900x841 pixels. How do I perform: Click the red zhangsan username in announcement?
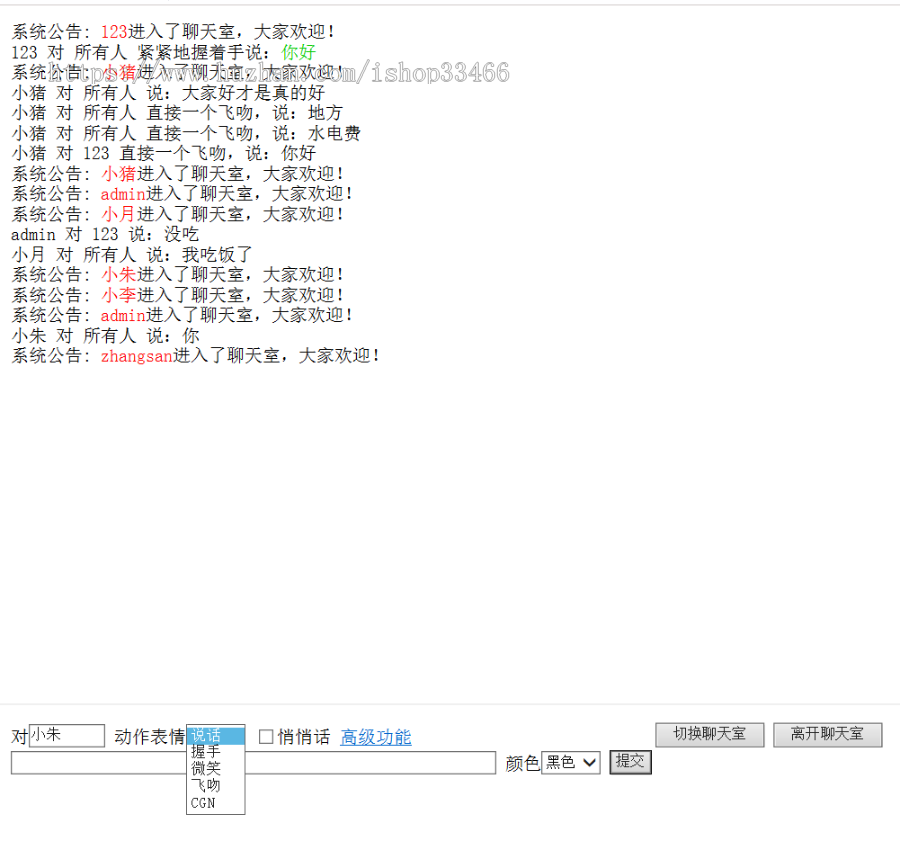tap(137, 356)
